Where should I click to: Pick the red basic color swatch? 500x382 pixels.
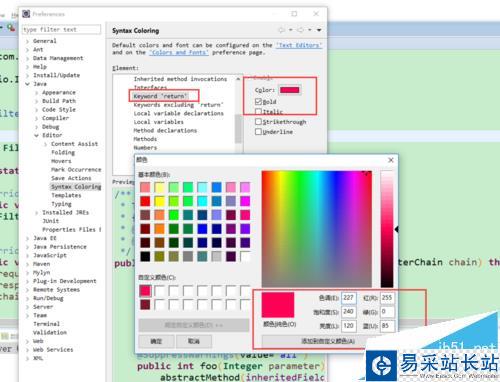click(x=145, y=201)
